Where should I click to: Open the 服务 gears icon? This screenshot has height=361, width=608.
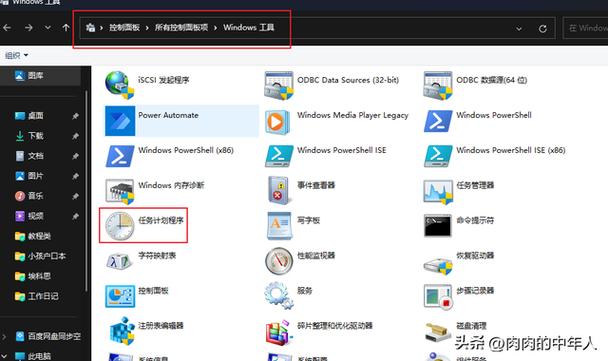click(278, 295)
